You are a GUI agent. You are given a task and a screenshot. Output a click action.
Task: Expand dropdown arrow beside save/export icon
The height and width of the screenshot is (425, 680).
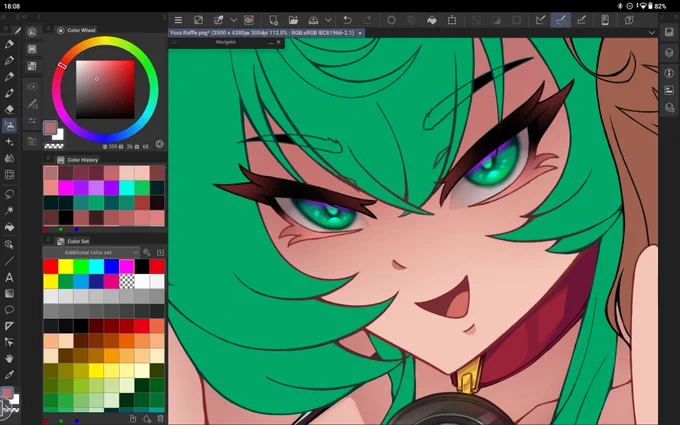(328, 20)
